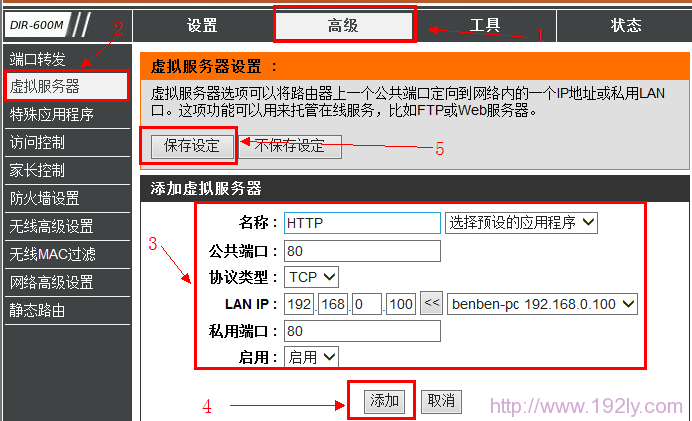This screenshot has height=421, width=692.
Task: Open the 启用 status dropdown
Action: pyautogui.click(x=312, y=357)
